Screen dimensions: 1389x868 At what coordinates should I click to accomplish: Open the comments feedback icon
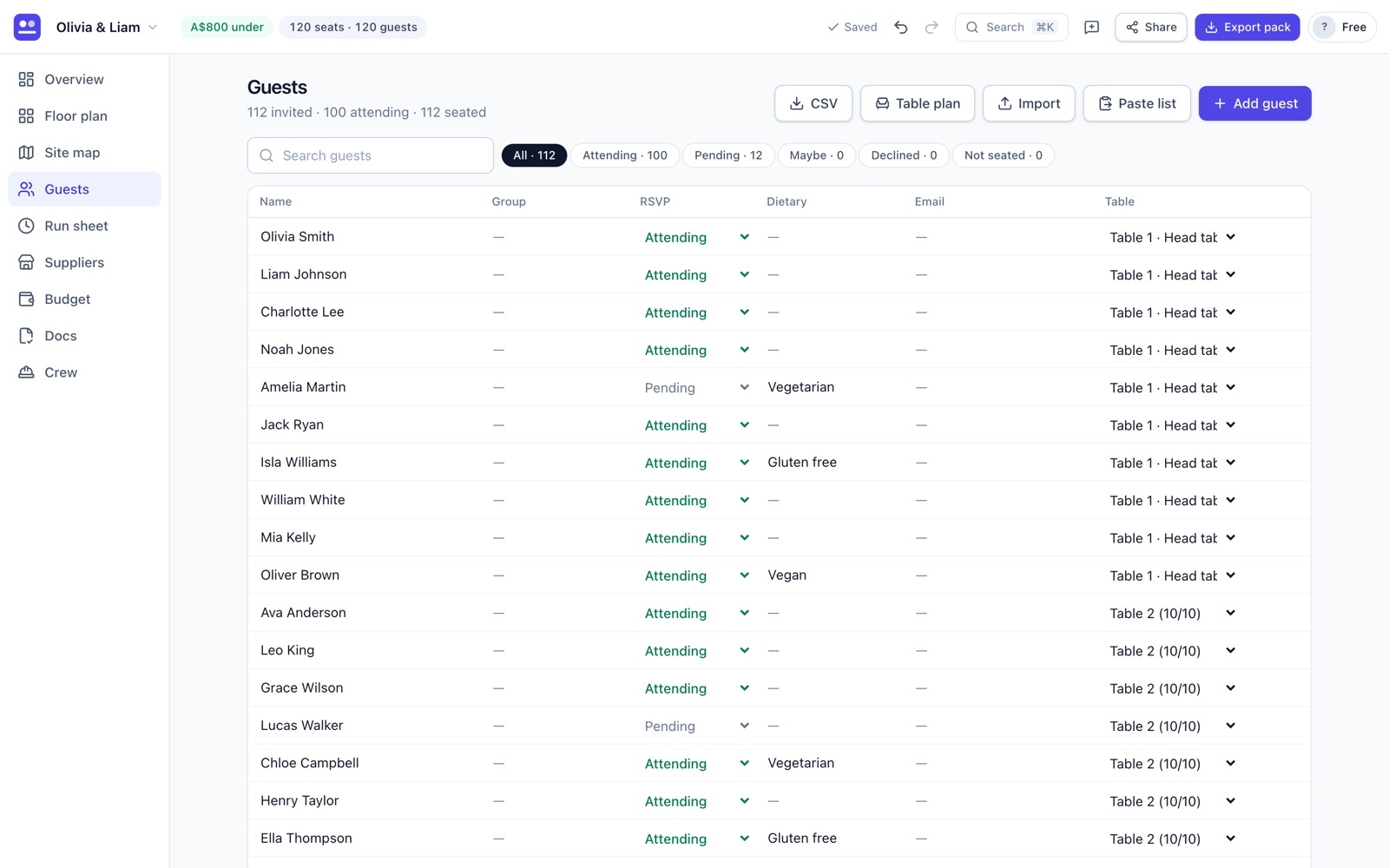click(1092, 27)
